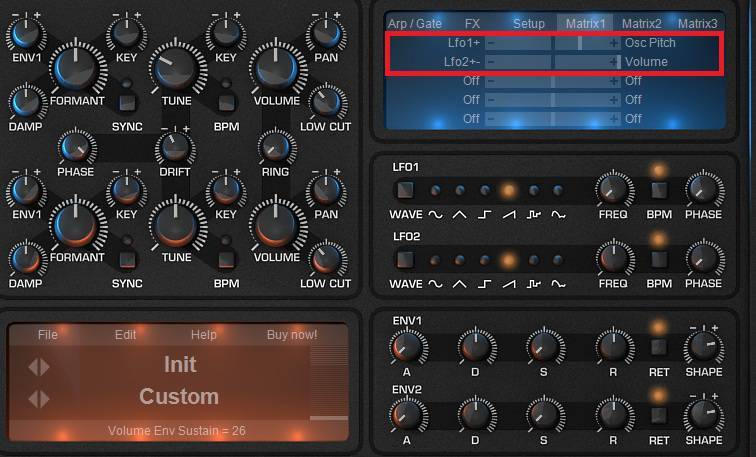Choose the sawtooth waveform in LFO1
This screenshot has height=457, width=756.
click(509, 190)
